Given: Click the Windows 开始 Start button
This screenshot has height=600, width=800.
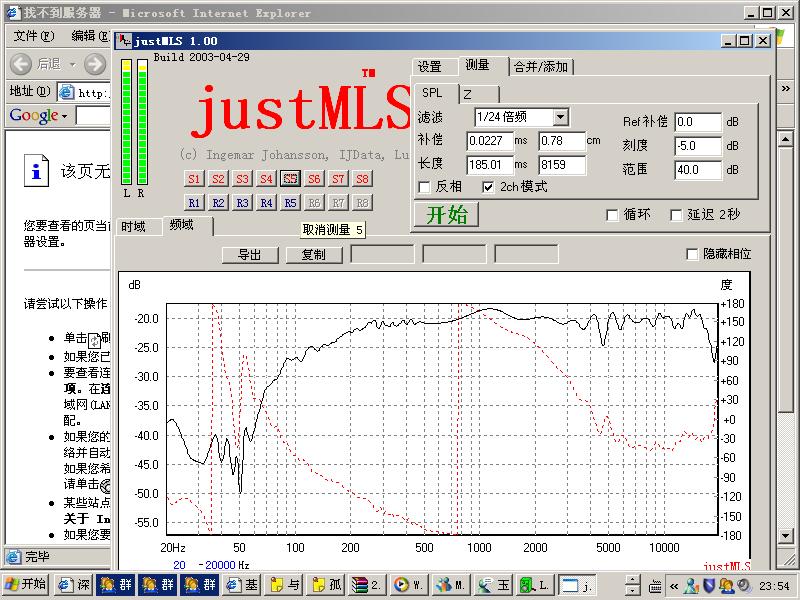Looking at the screenshot, I should tap(26, 585).
